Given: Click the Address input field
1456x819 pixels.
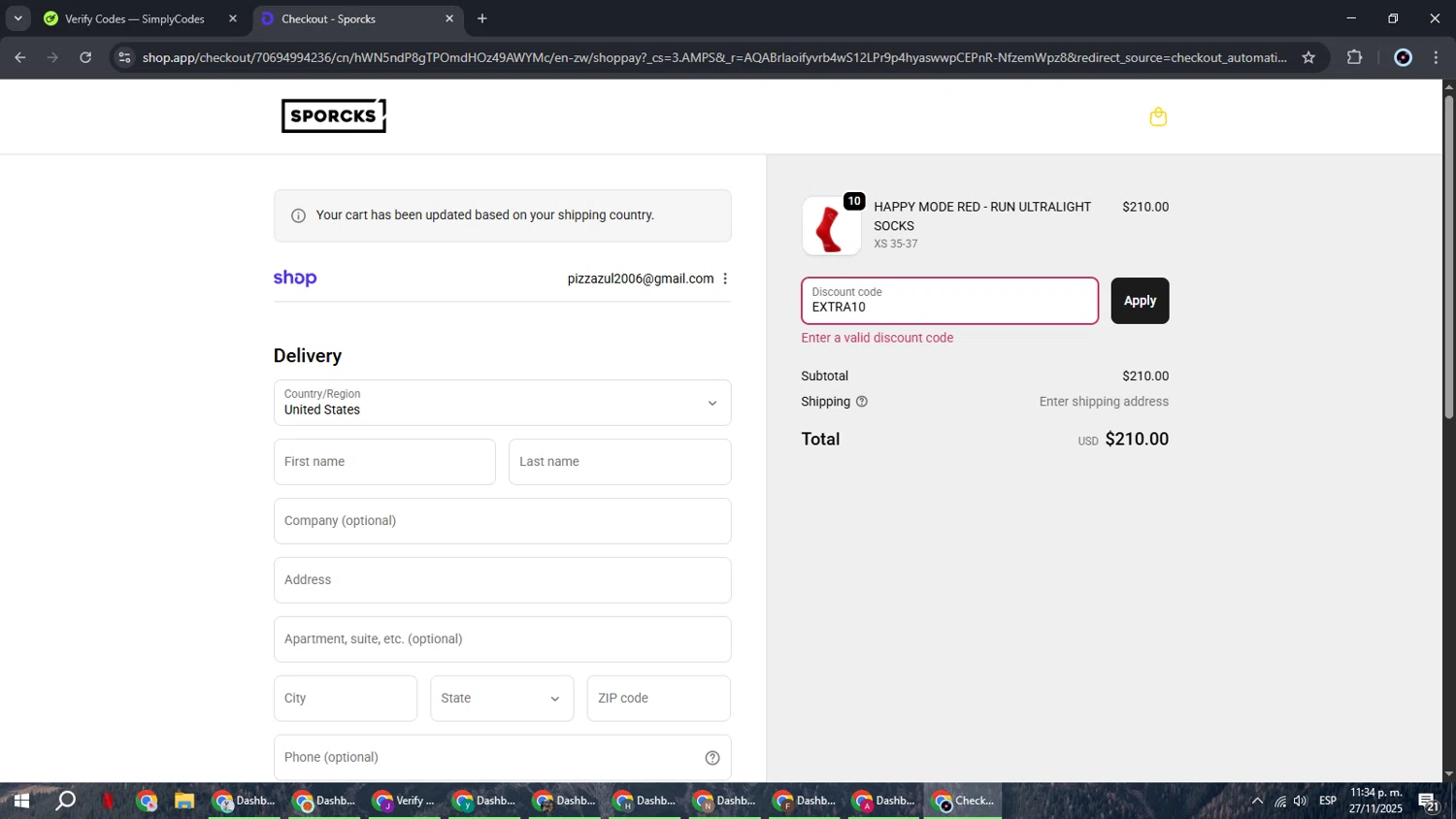Looking at the screenshot, I should tap(502, 580).
